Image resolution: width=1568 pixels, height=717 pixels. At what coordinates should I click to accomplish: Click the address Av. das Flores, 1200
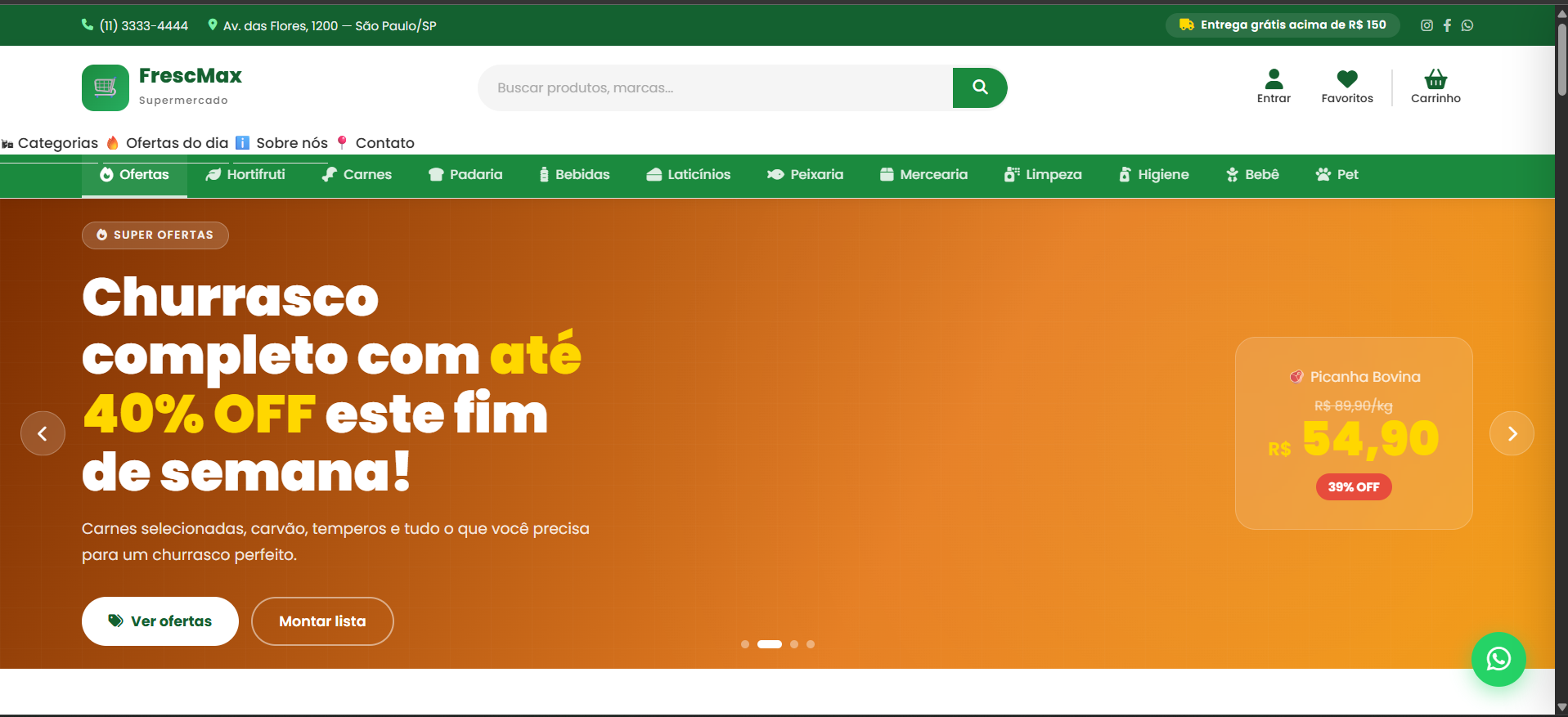click(322, 25)
